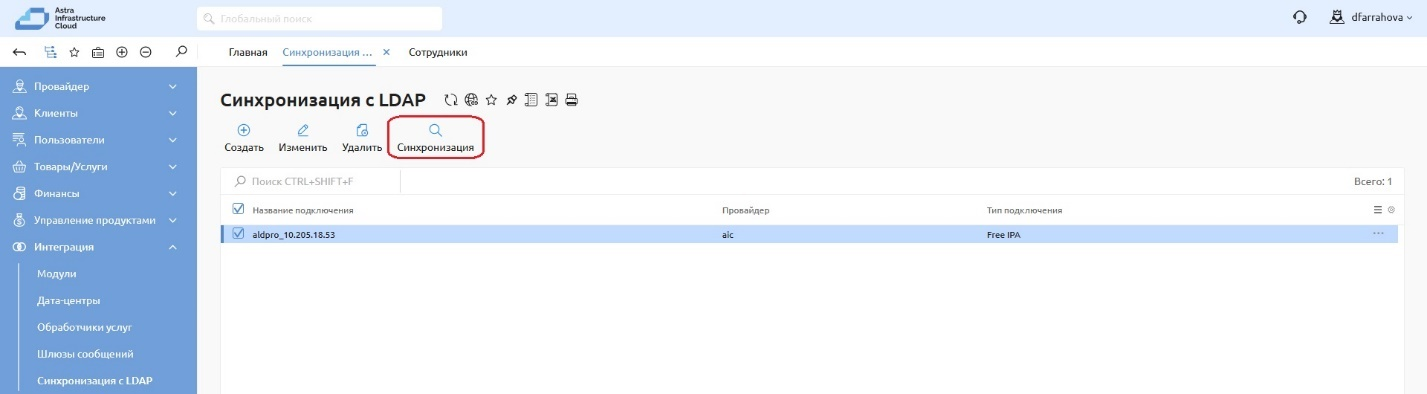This screenshot has height=394, width=1427.
Task: Select the Синхронизация tab
Action: (x=328, y=52)
